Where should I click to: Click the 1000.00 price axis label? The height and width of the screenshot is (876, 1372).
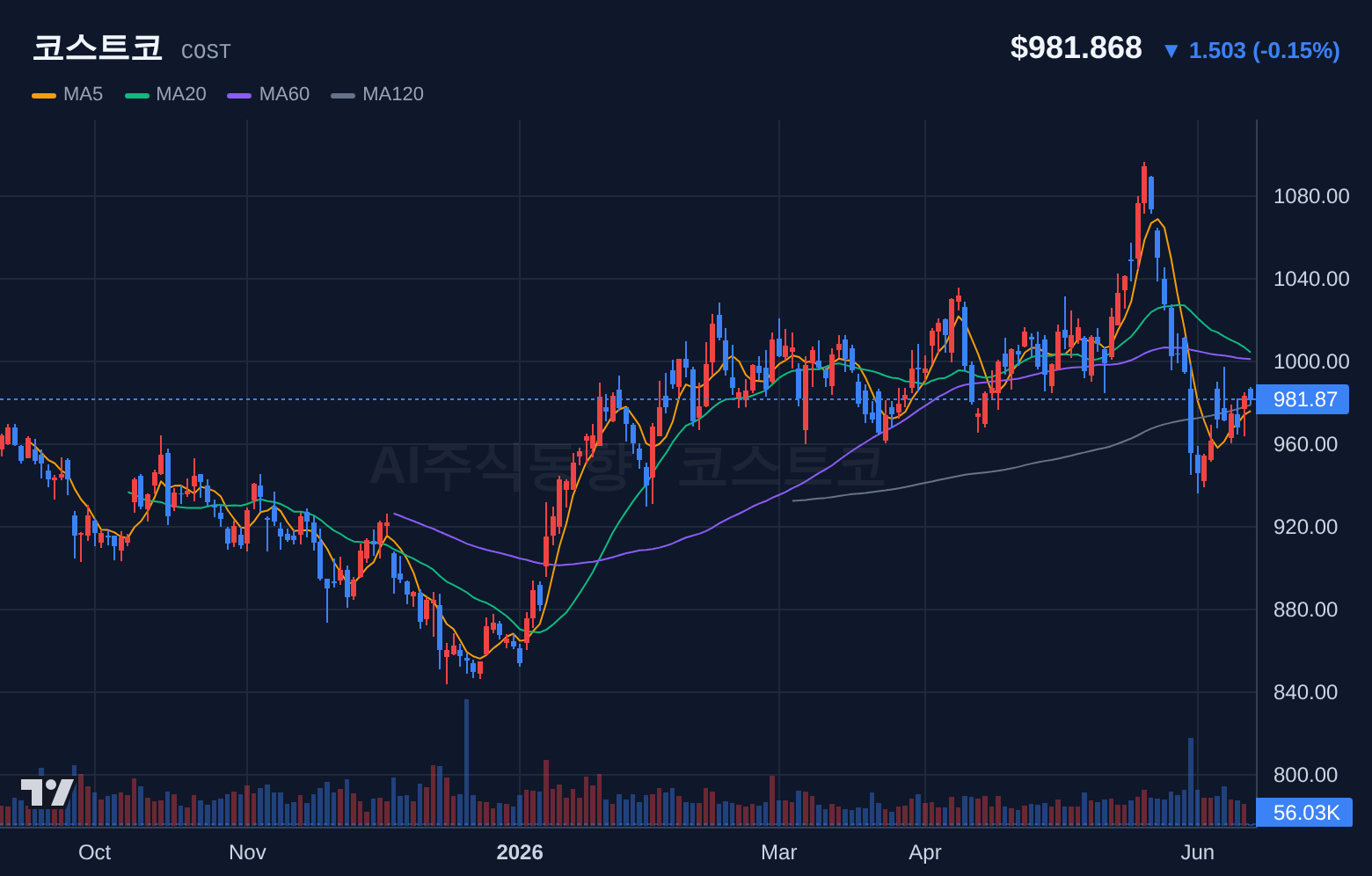1311,361
